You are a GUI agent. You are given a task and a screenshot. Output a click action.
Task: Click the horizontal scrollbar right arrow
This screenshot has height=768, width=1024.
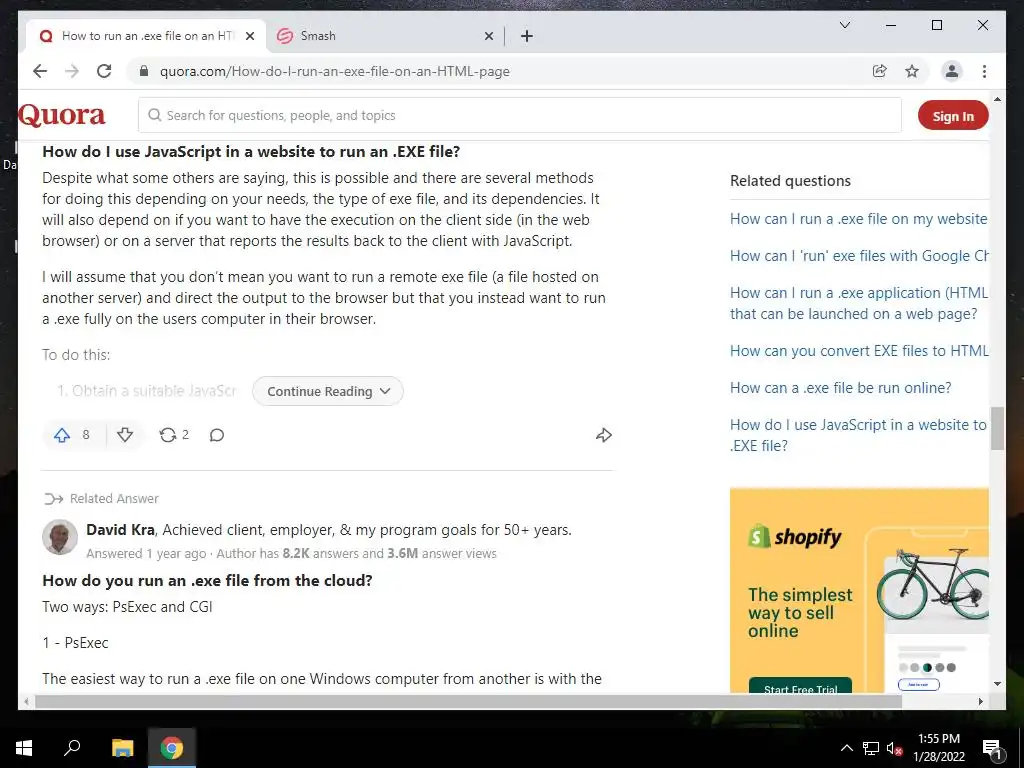pos(980,701)
